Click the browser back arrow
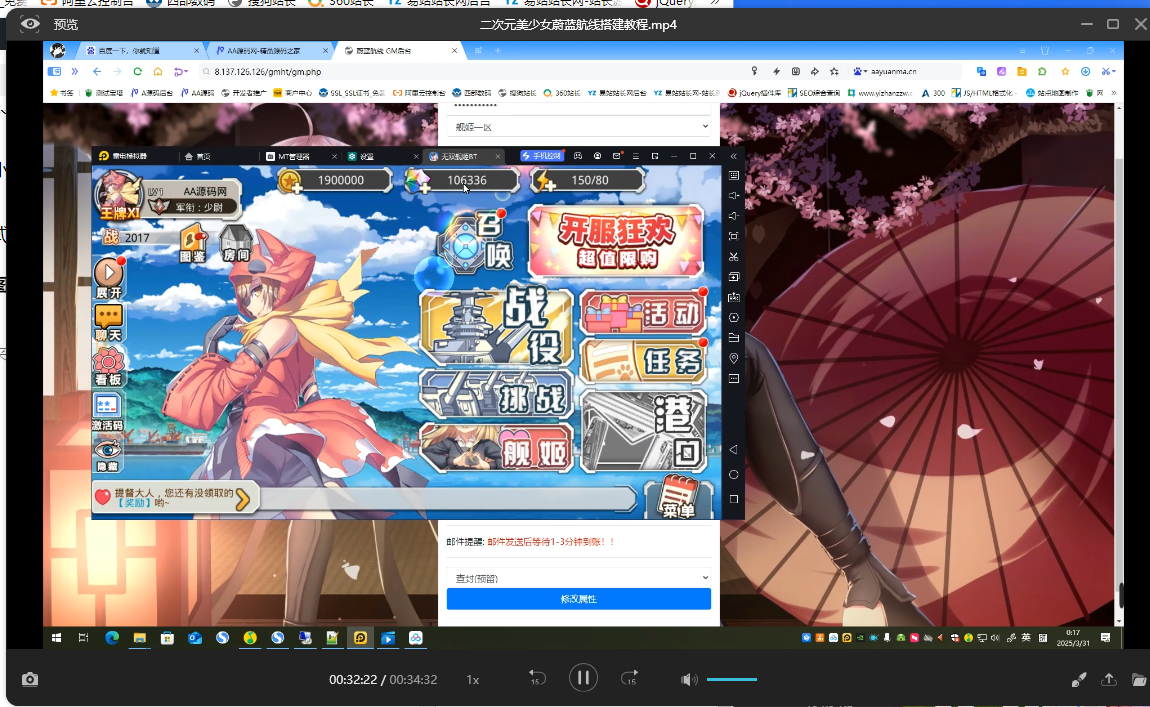 [x=97, y=71]
